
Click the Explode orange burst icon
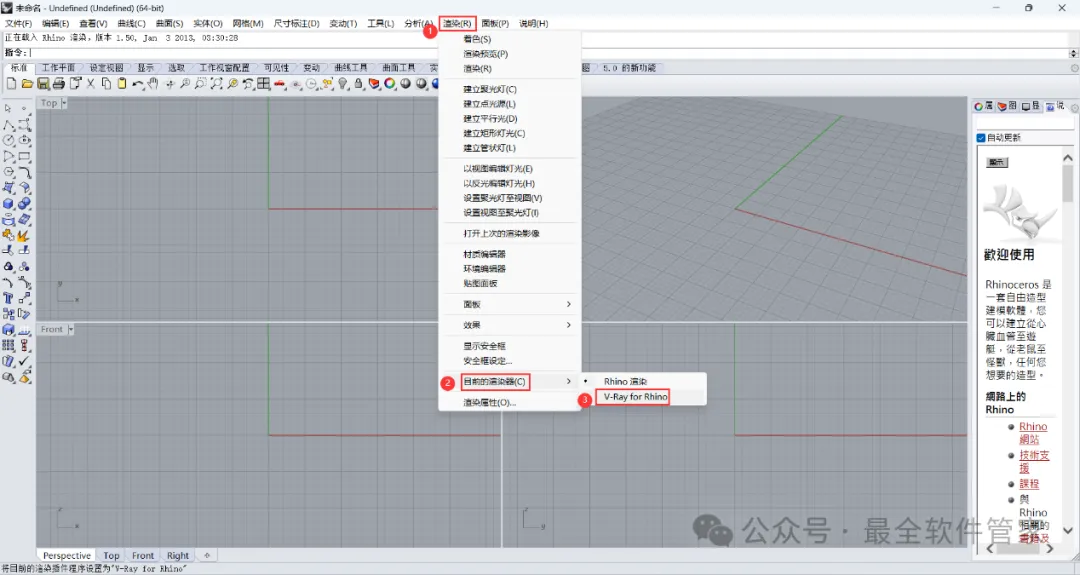[x=24, y=236]
